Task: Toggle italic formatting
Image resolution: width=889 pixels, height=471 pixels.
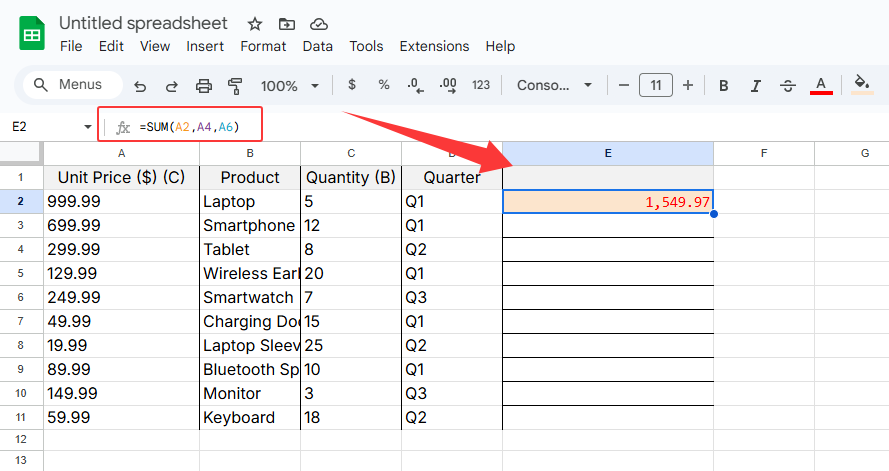Action: pos(756,86)
